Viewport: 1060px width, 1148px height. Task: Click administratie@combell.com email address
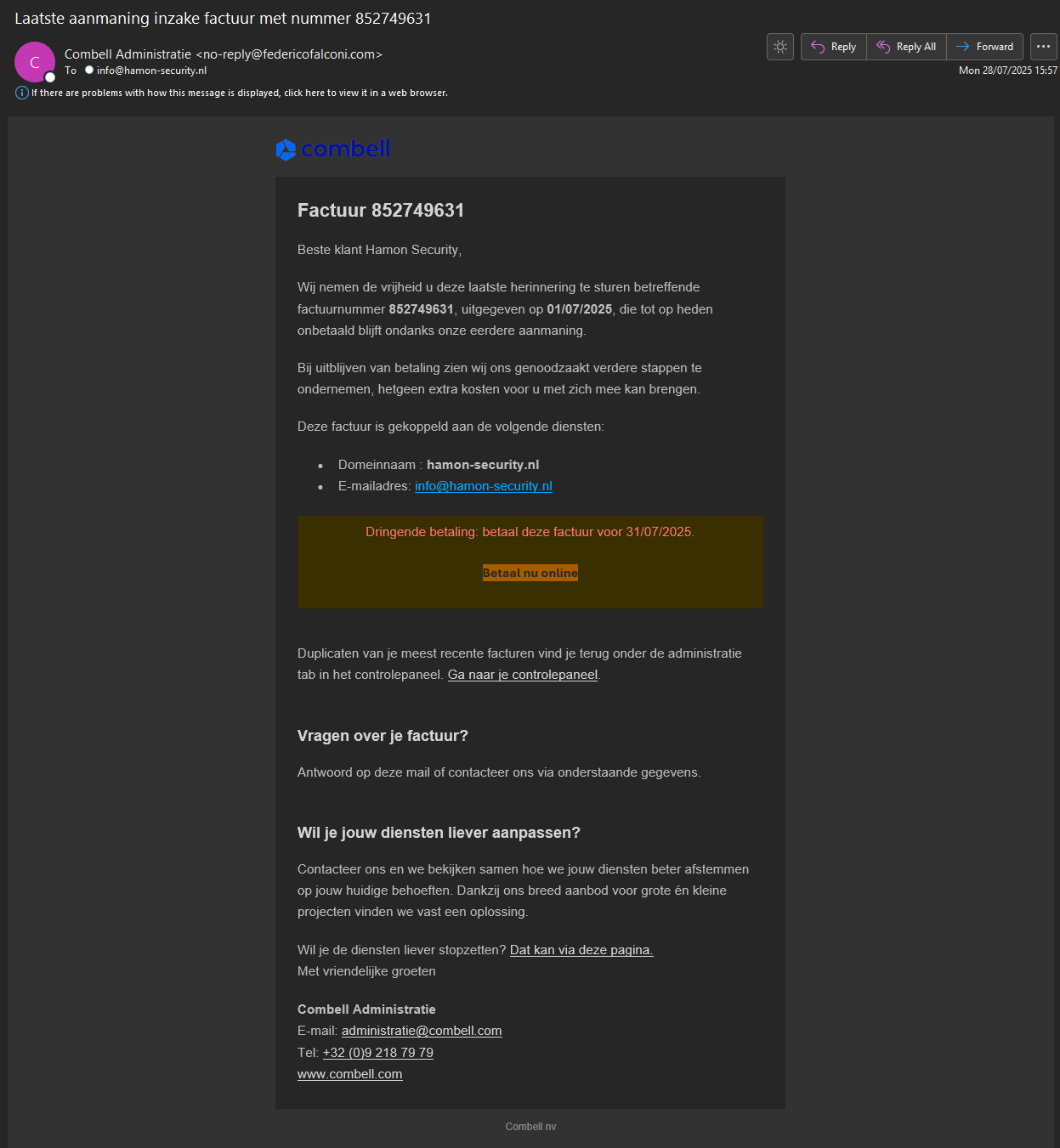pyautogui.click(x=421, y=1031)
